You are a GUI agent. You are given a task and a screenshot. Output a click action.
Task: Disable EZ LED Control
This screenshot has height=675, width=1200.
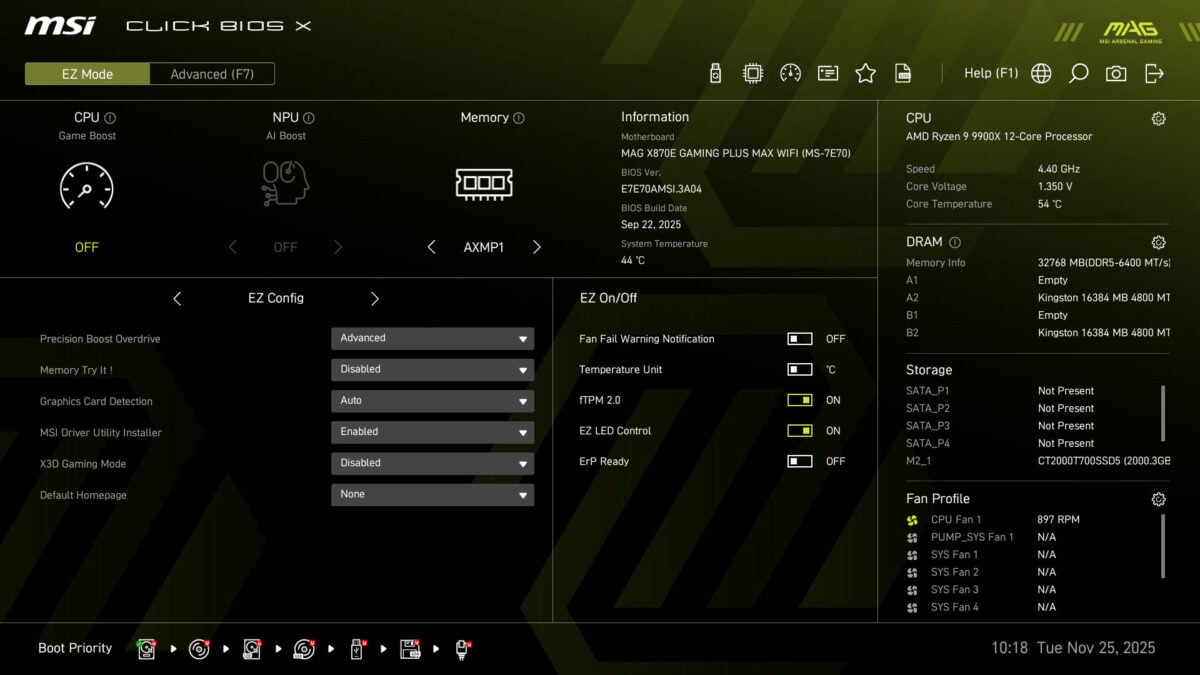799,430
